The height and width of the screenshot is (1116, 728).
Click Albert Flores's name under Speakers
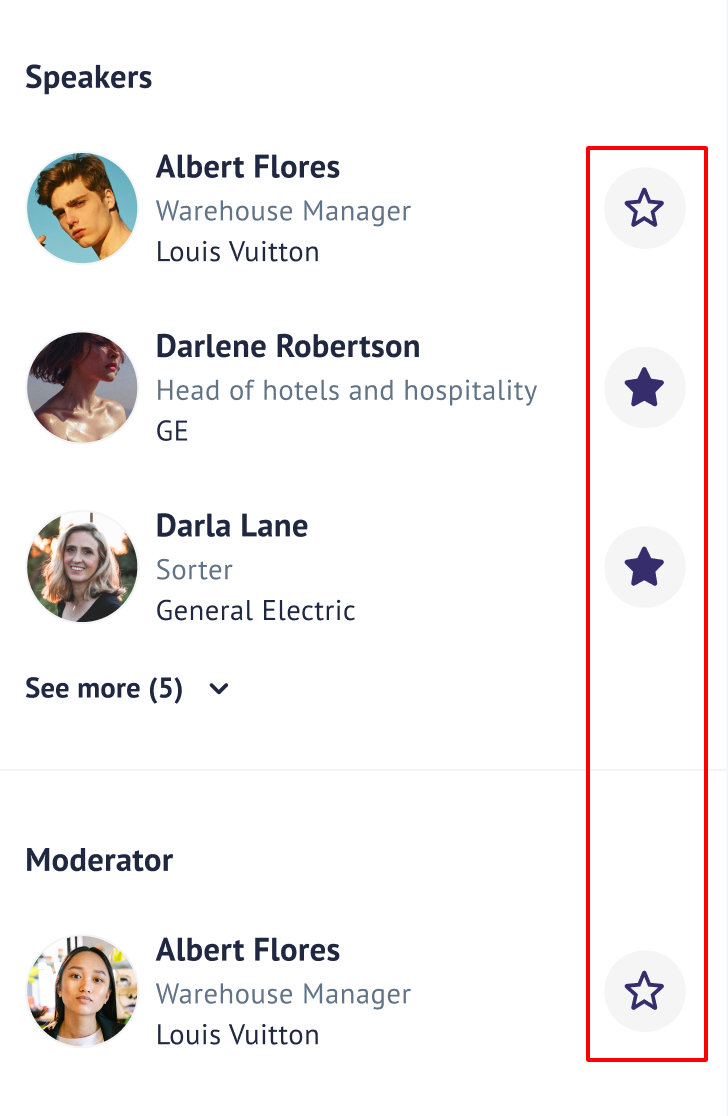click(248, 167)
